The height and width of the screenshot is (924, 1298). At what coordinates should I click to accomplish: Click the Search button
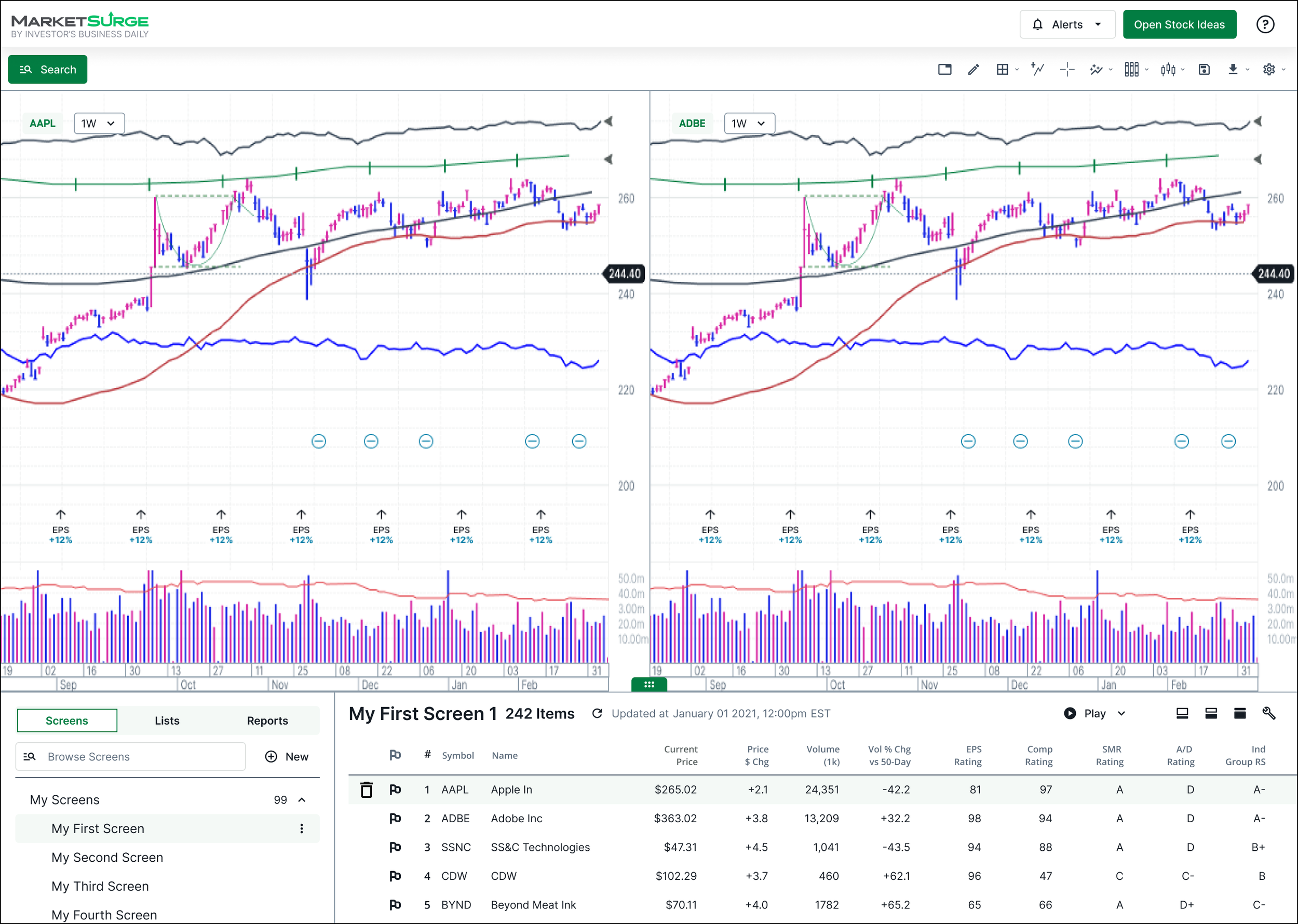tap(47, 70)
